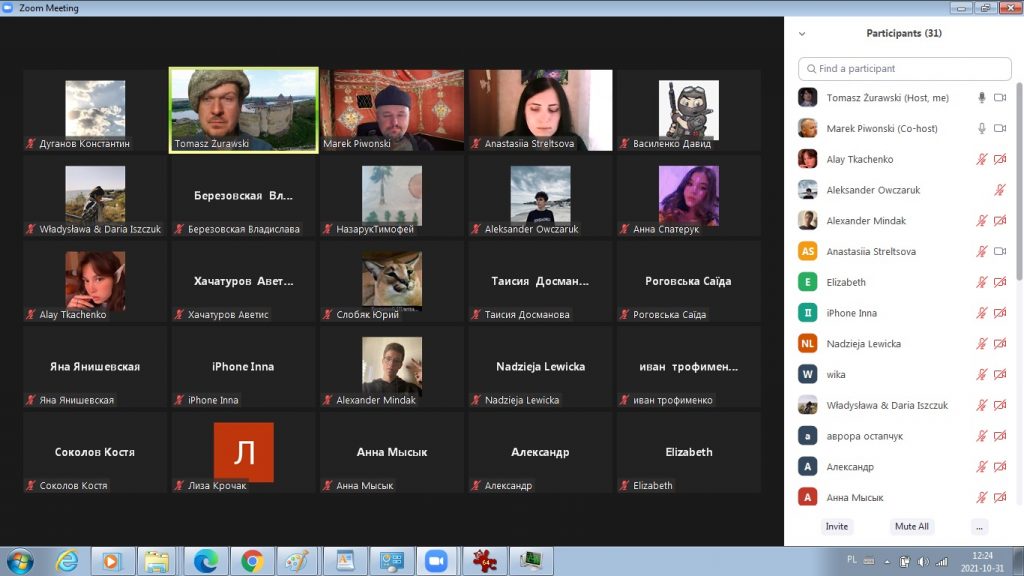This screenshot has height=576, width=1024.
Task: Collapse the Participants panel using the chevron
Action: [802, 34]
